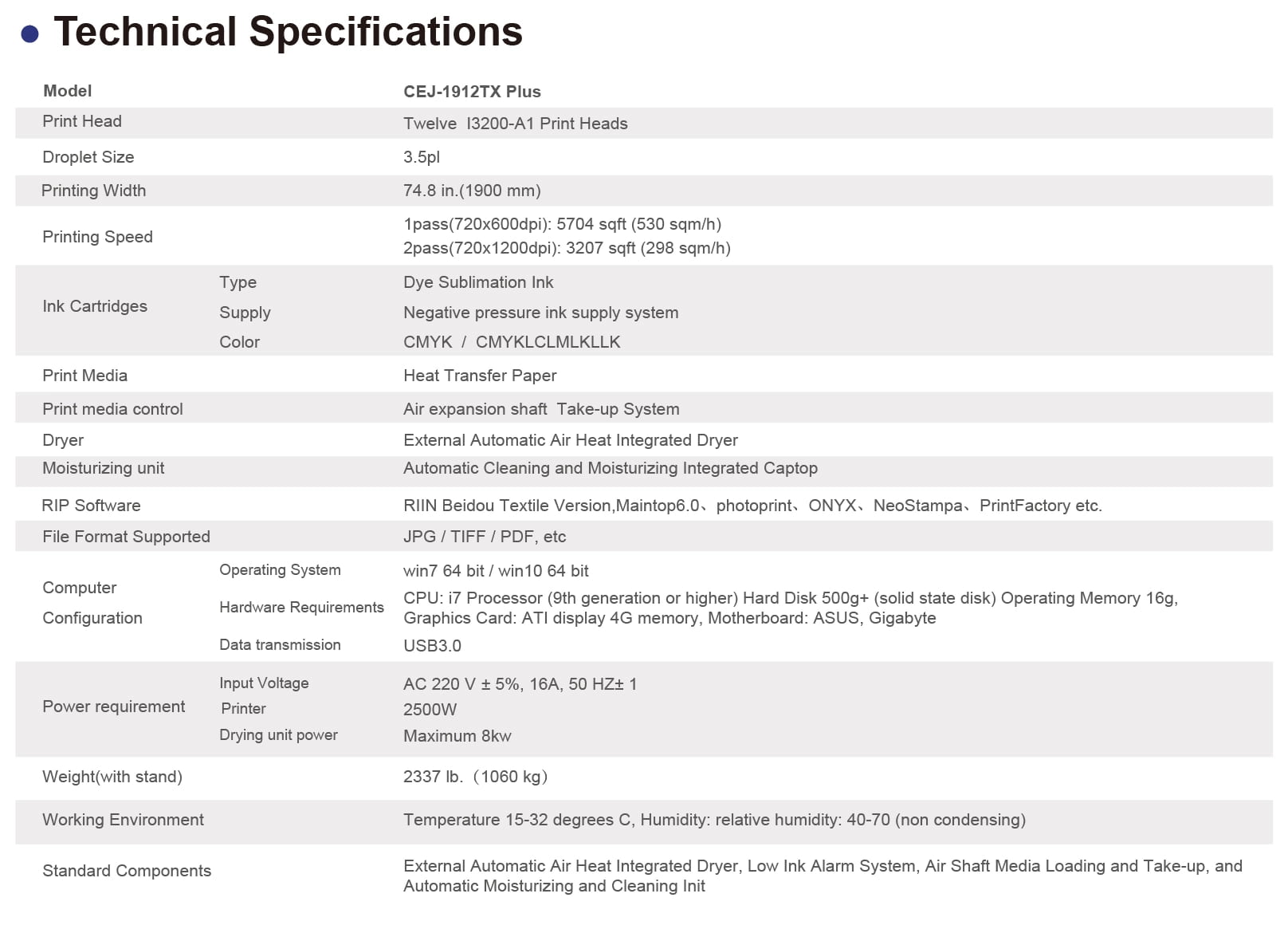
Task: Select the 74.8 in.(1900 mm) printing width
Action: point(472,191)
